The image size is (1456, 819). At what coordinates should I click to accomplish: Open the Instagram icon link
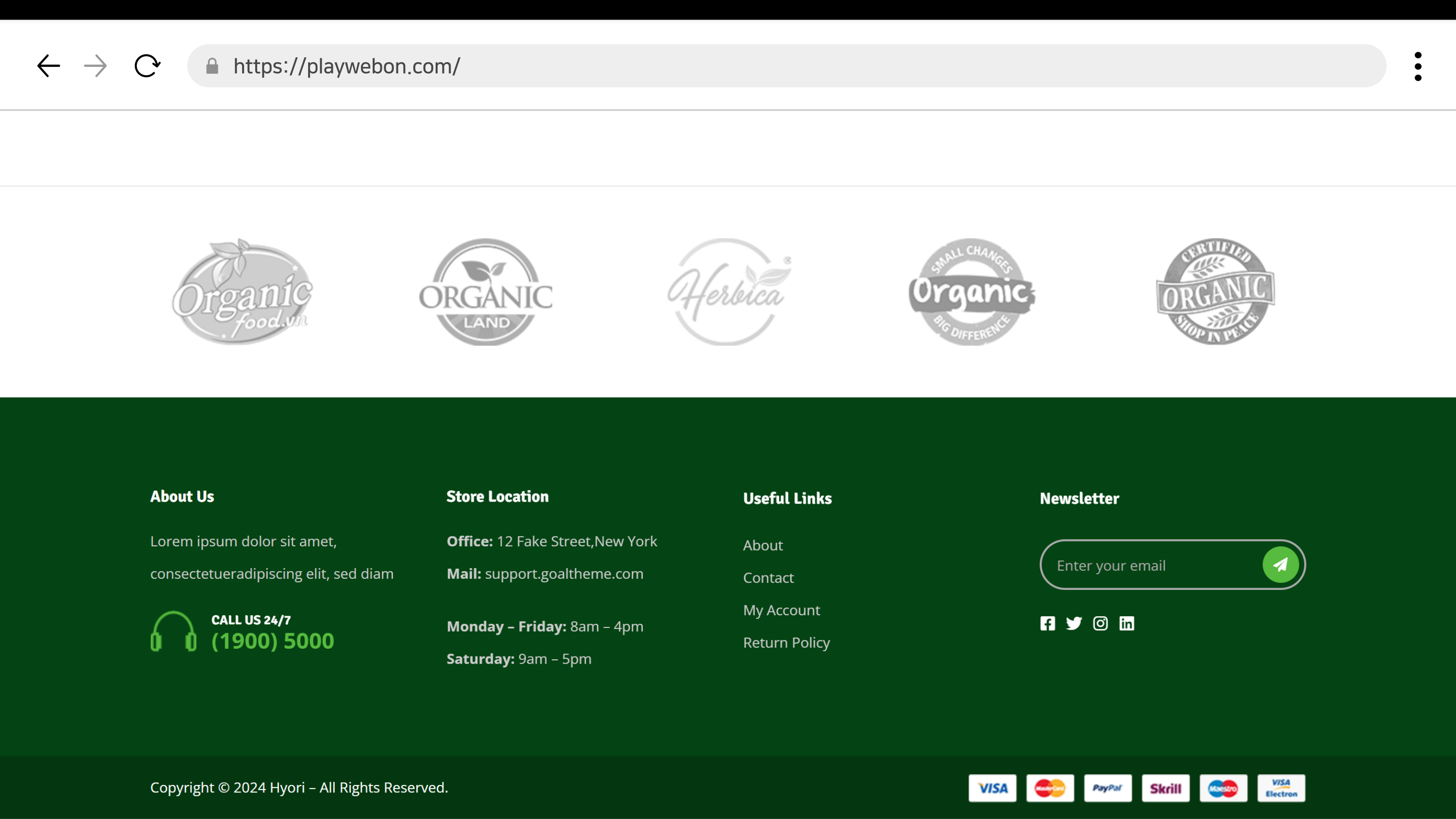[1100, 623]
